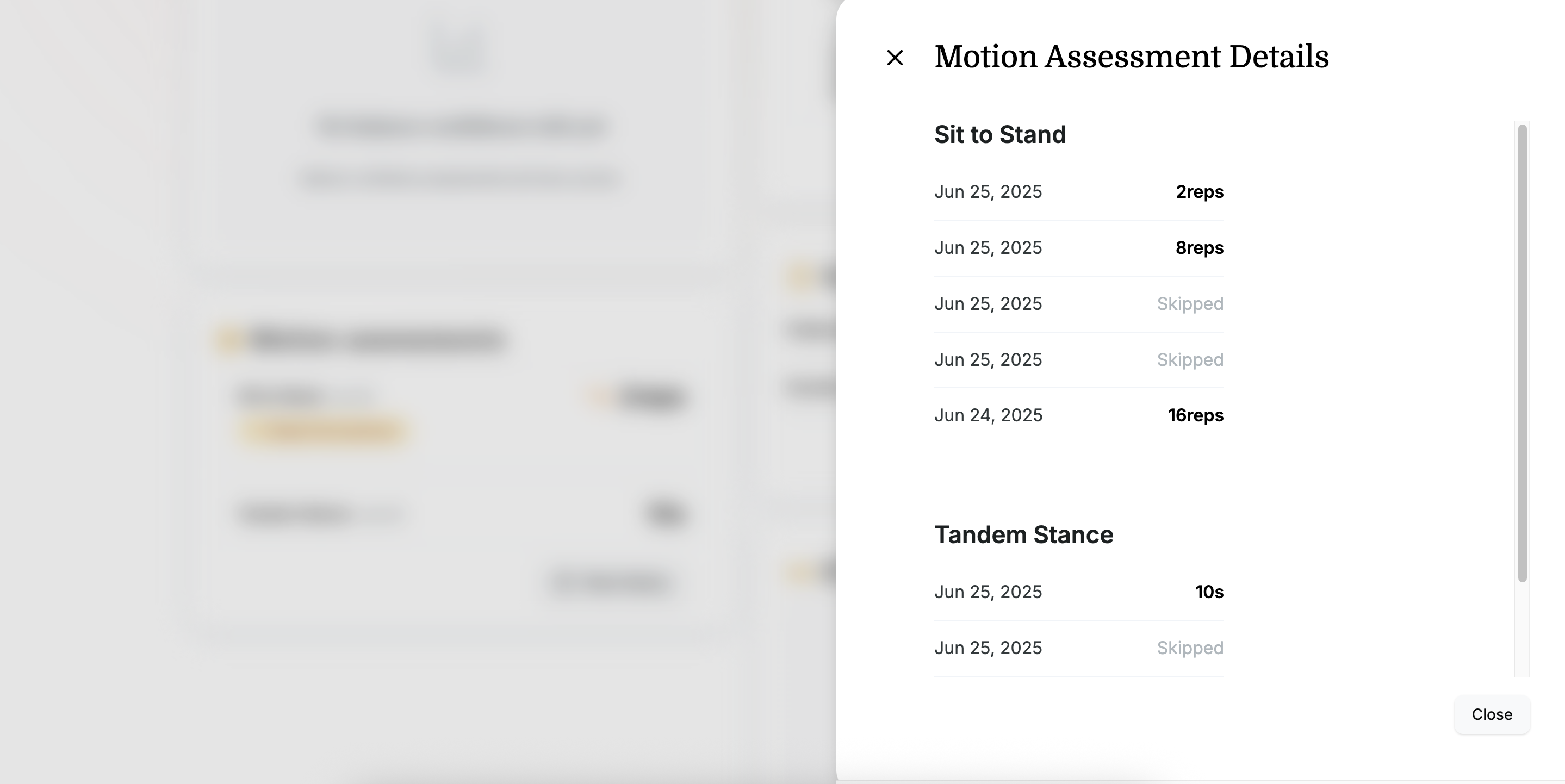The height and width of the screenshot is (784, 1565).
Task: Click the panel's vertical scrollbar thumb
Action: (x=1521, y=352)
